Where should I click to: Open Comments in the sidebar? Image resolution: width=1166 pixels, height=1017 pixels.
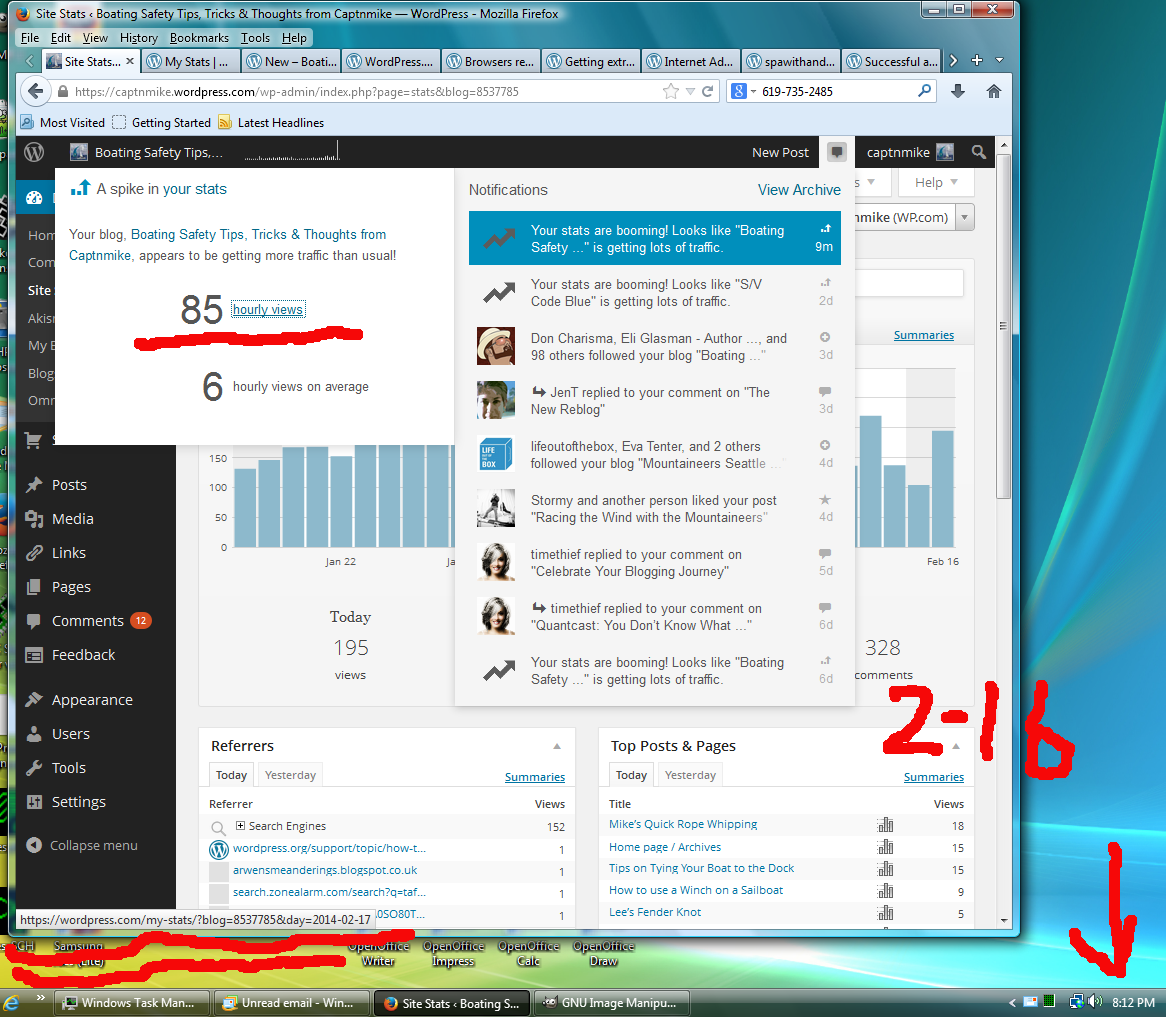click(x=87, y=621)
